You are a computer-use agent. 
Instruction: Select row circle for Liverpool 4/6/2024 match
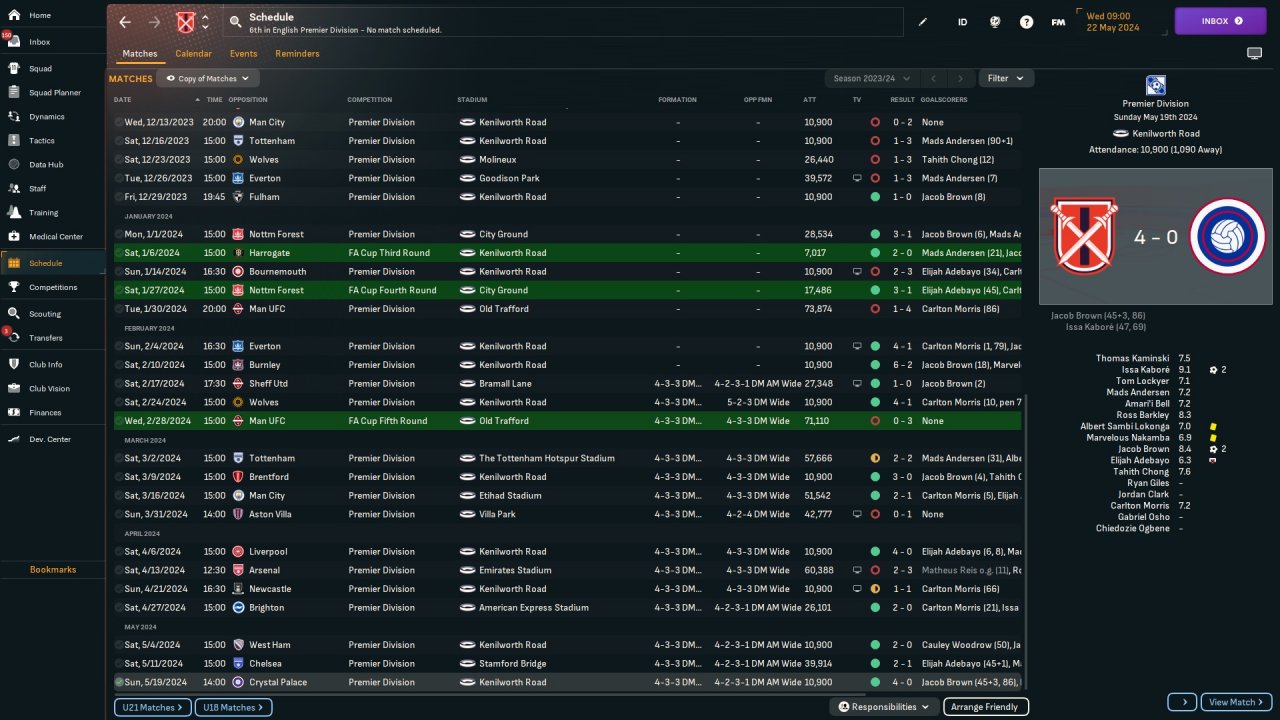(119, 552)
